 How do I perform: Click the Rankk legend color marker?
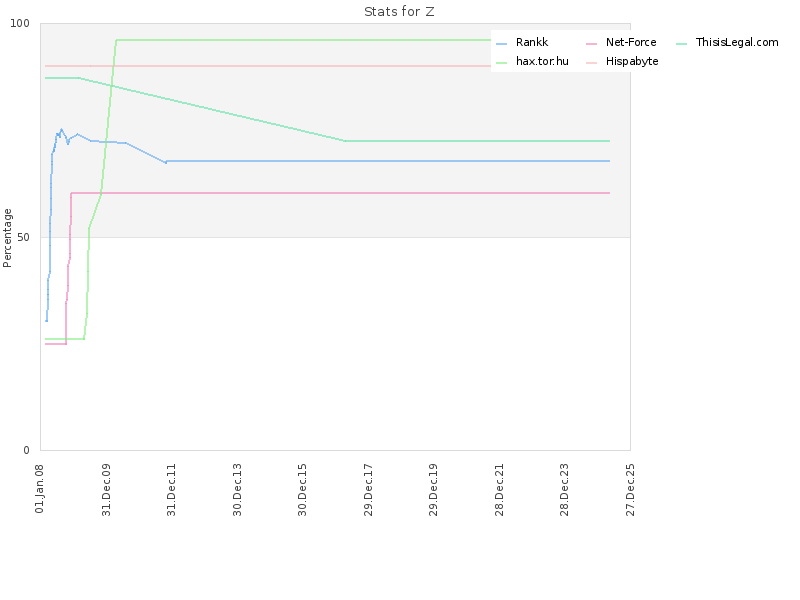click(502, 43)
